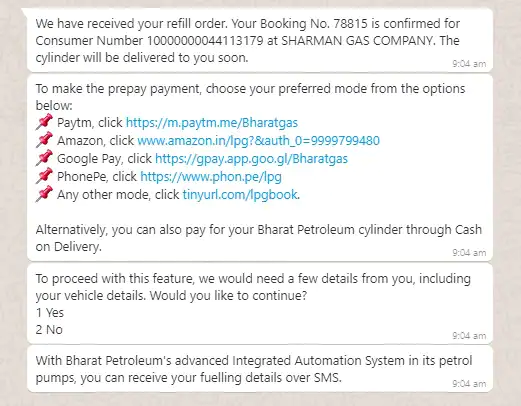Open the PhonePe lpg link
Screen dimensions: 521x406
[x=211, y=177]
